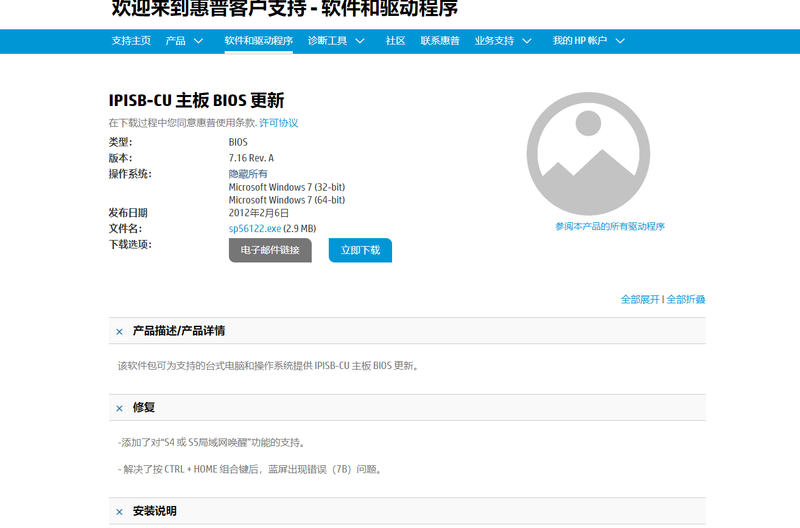Screen dimensions: 800x528
Task: Click the CTRL + HOME fix note
Action: [x=250, y=469]
